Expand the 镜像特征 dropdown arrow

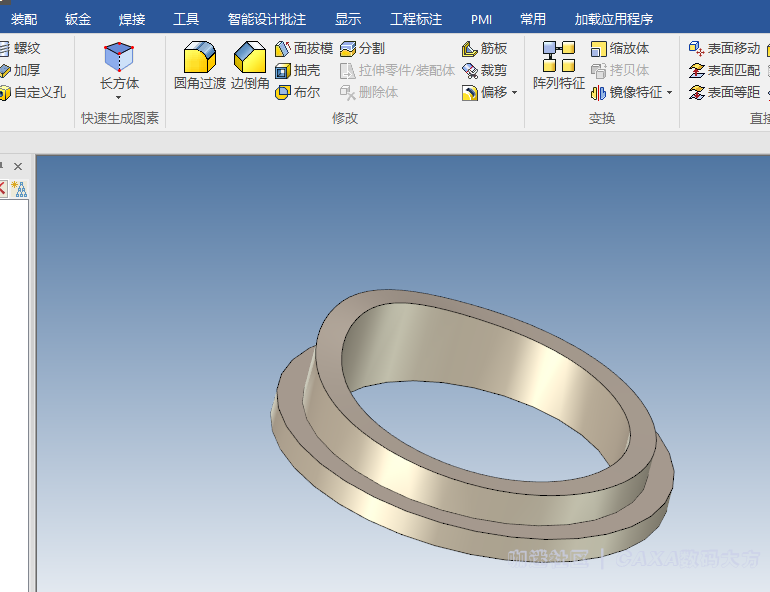tap(669, 93)
